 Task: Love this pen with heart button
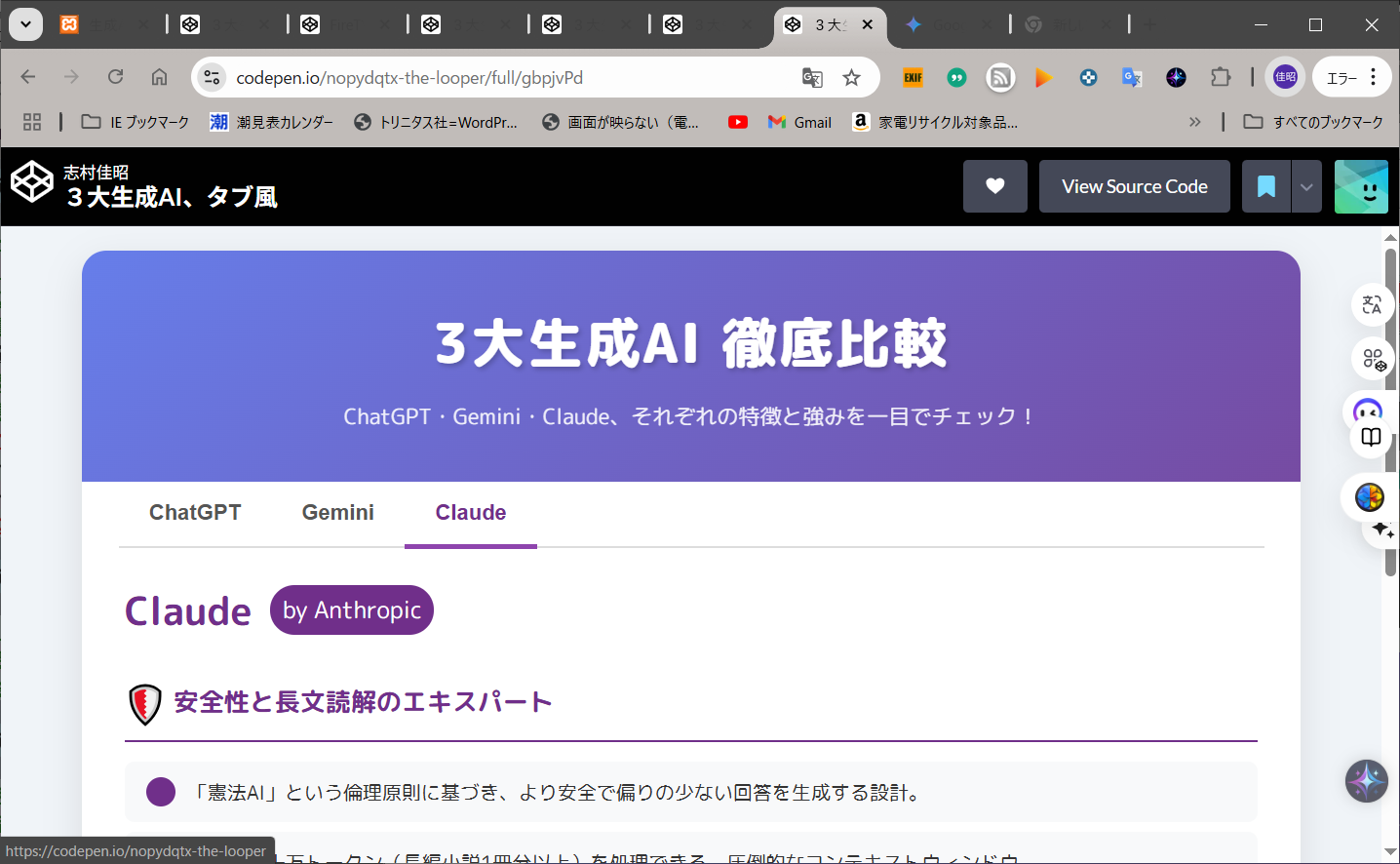coord(995,186)
